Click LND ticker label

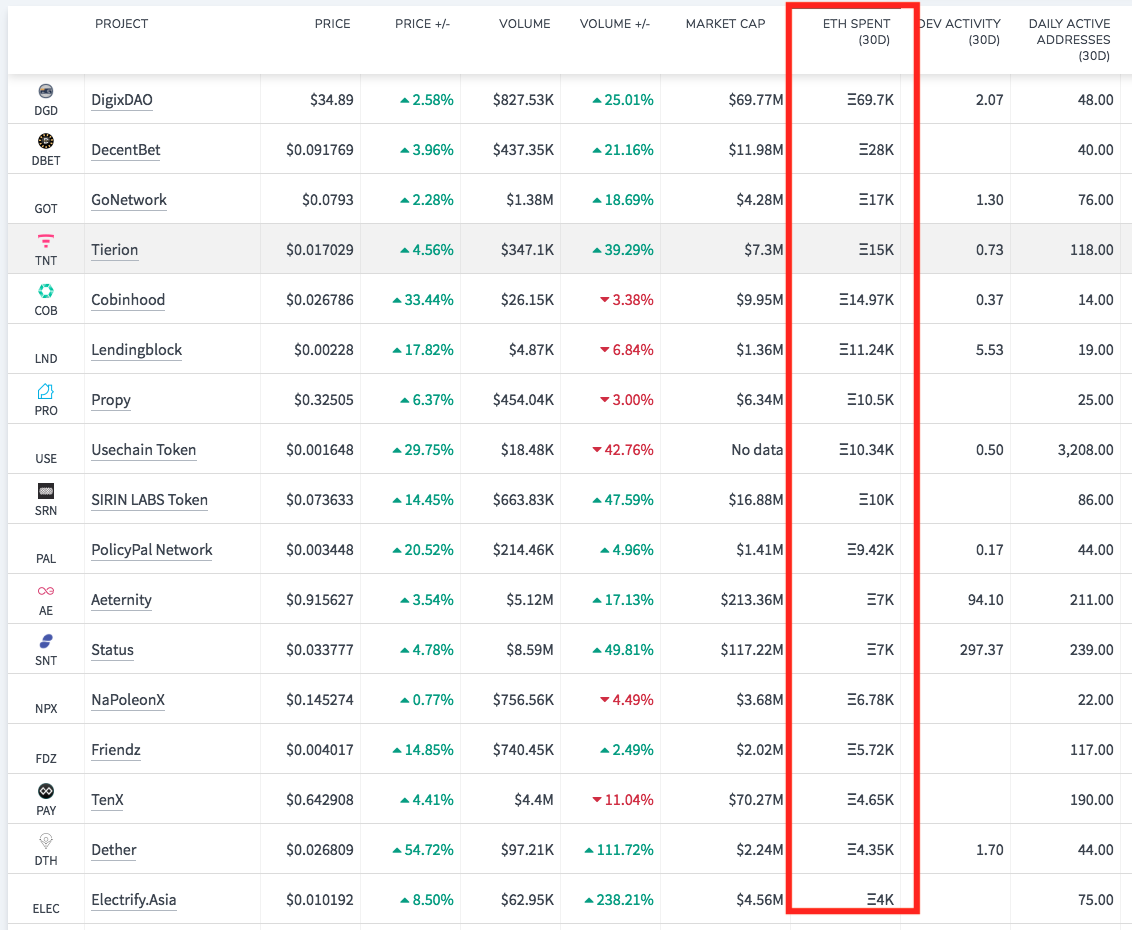[x=45, y=359]
